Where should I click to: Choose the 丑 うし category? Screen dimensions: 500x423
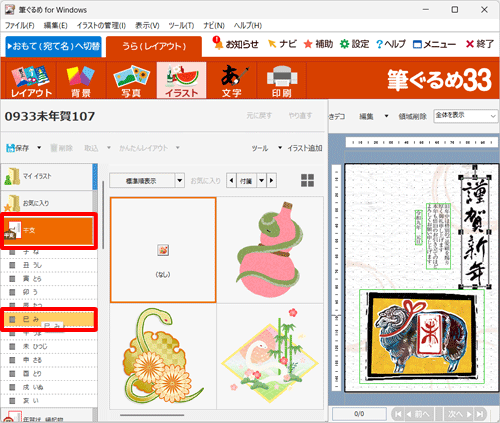pyautogui.click(x=49, y=265)
